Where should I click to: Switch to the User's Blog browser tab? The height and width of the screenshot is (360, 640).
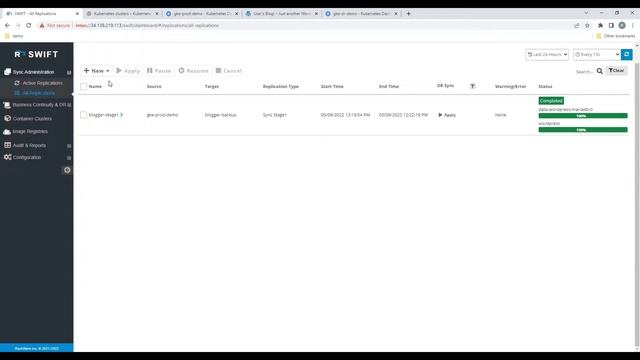[282, 13]
